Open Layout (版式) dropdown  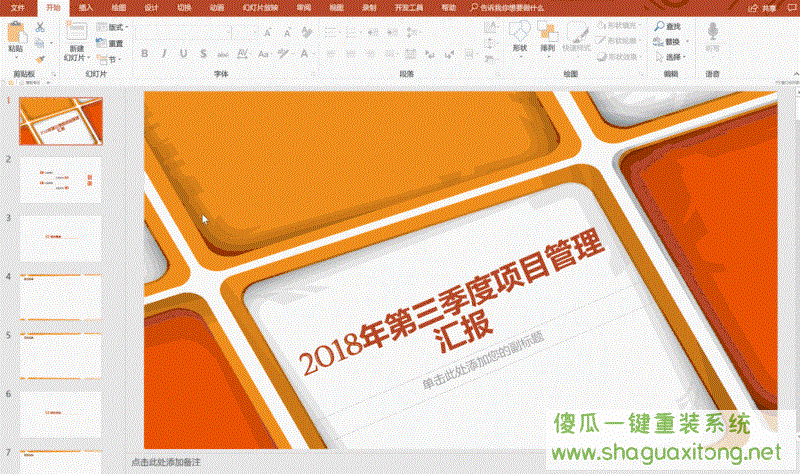pyautogui.click(x=112, y=28)
